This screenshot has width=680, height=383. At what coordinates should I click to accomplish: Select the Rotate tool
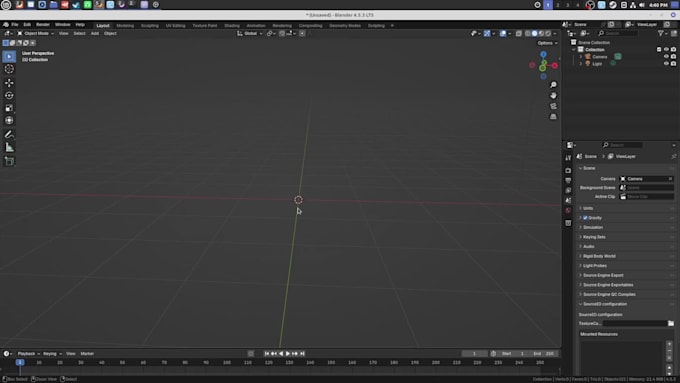tap(9, 95)
